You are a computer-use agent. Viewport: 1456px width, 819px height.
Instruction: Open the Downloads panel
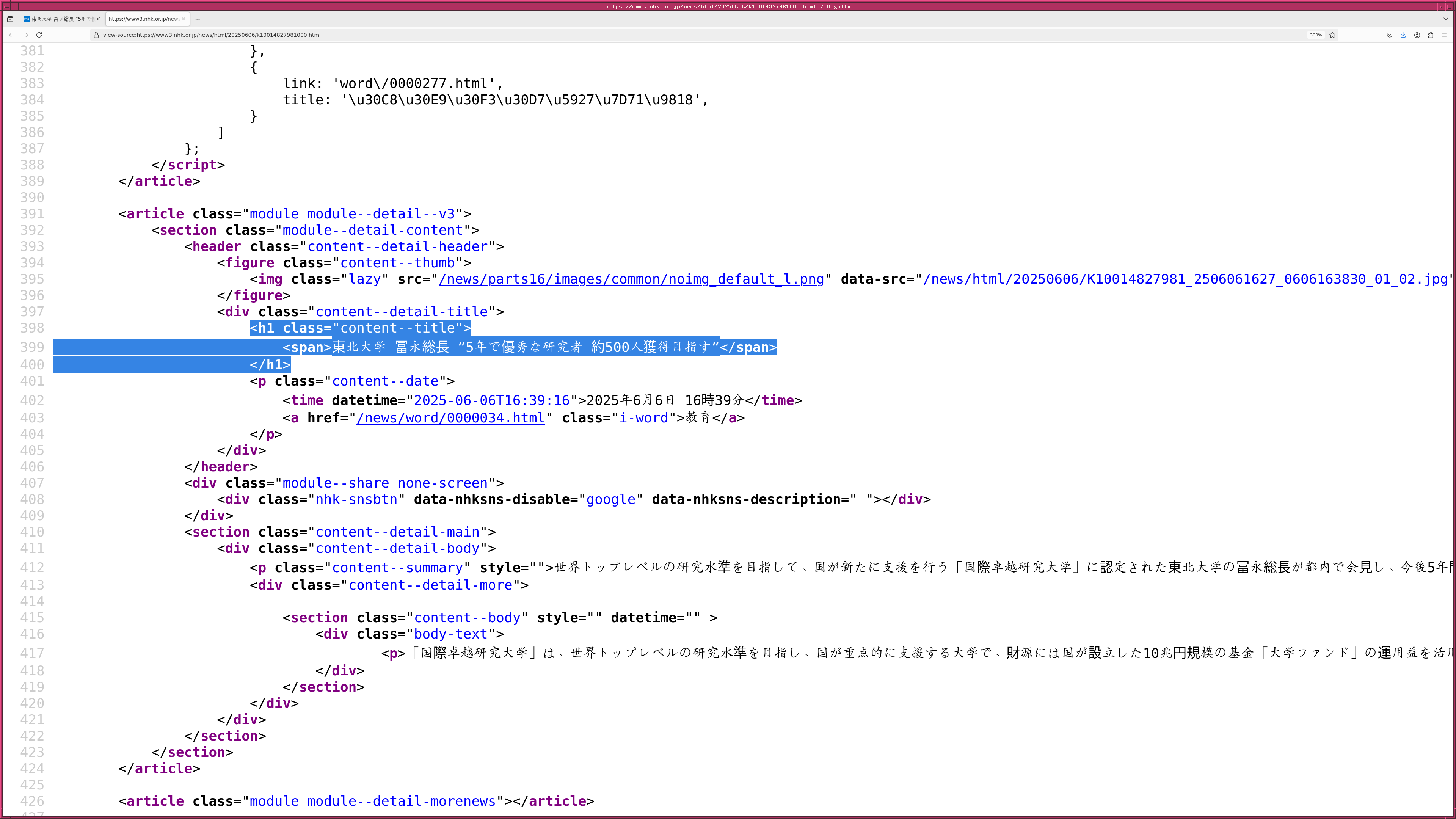pyautogui.click(x=1403, y=35)
